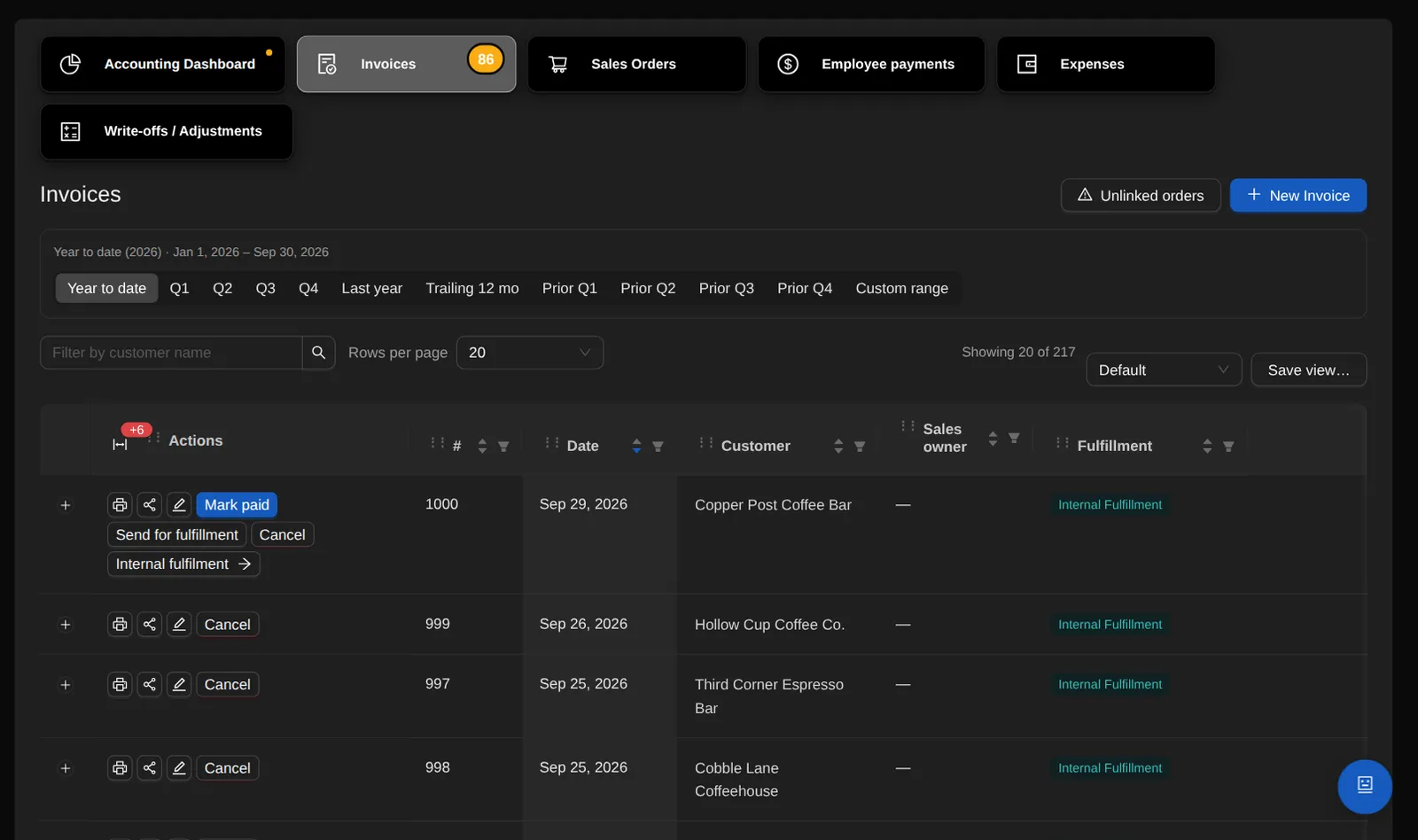Click the New Invoice button
Image resolution: width=1418 pixels, height=840 pixels.
(1298, 196)
